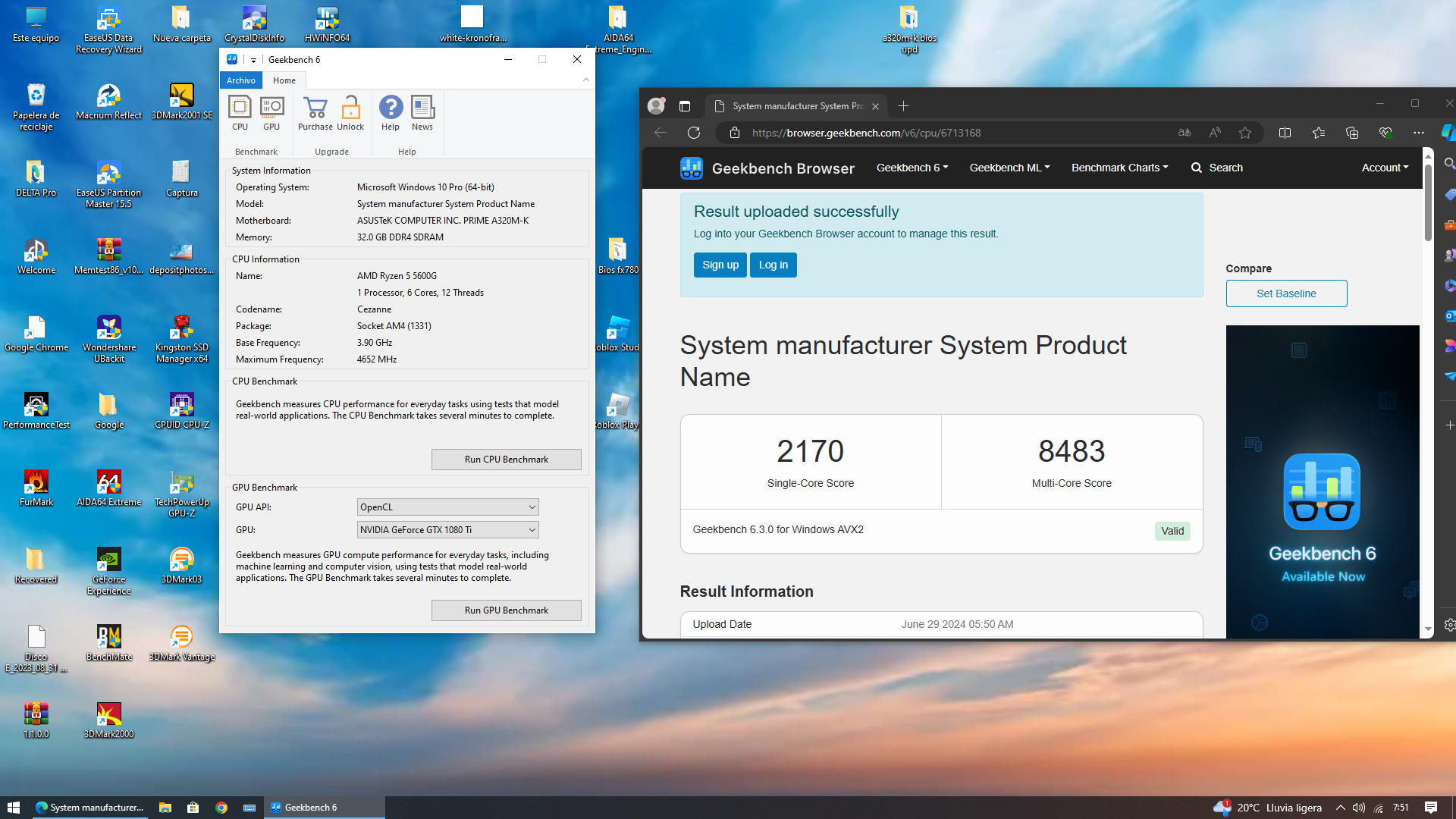The image size is (1456, 819).
Task: Open the Help question mark icon
Action: click(391, 113)
